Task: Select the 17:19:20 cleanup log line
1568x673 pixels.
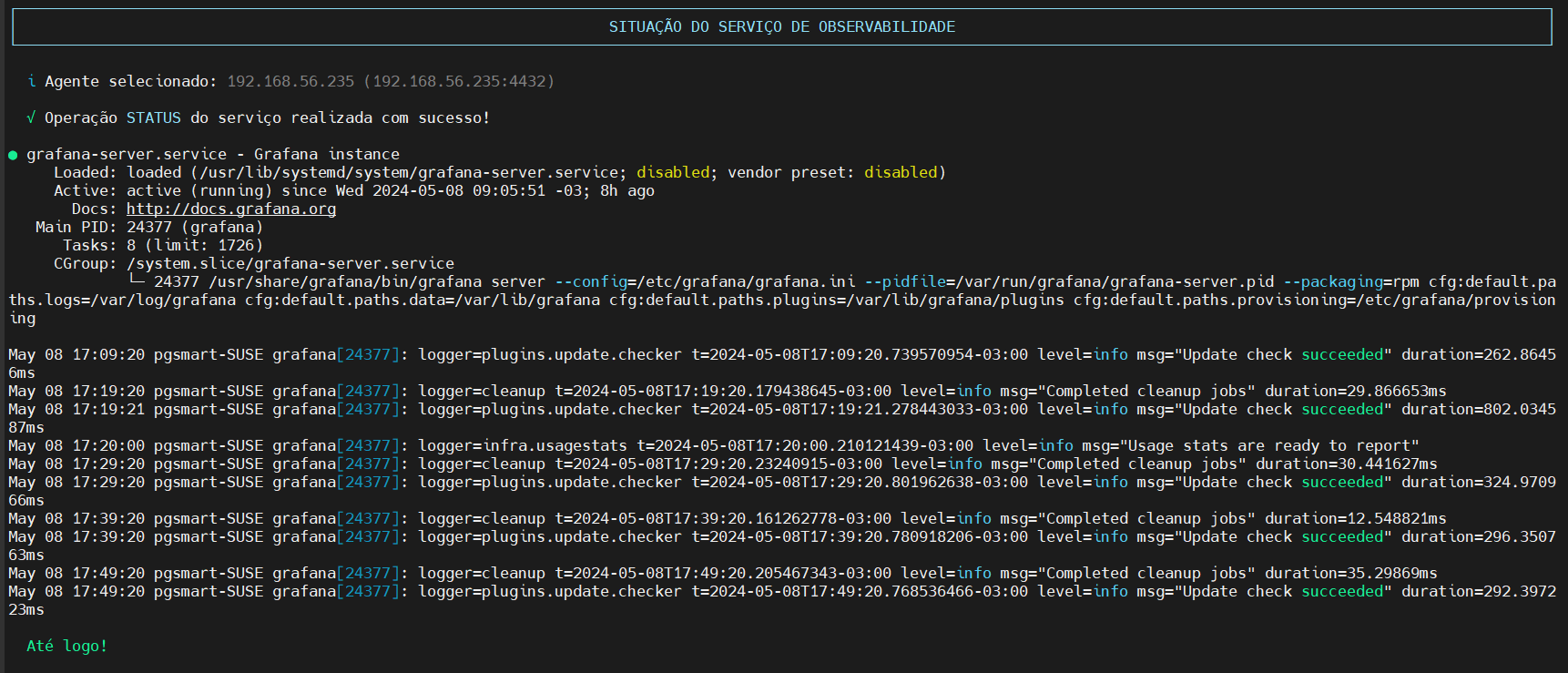Action: (728, 391)
